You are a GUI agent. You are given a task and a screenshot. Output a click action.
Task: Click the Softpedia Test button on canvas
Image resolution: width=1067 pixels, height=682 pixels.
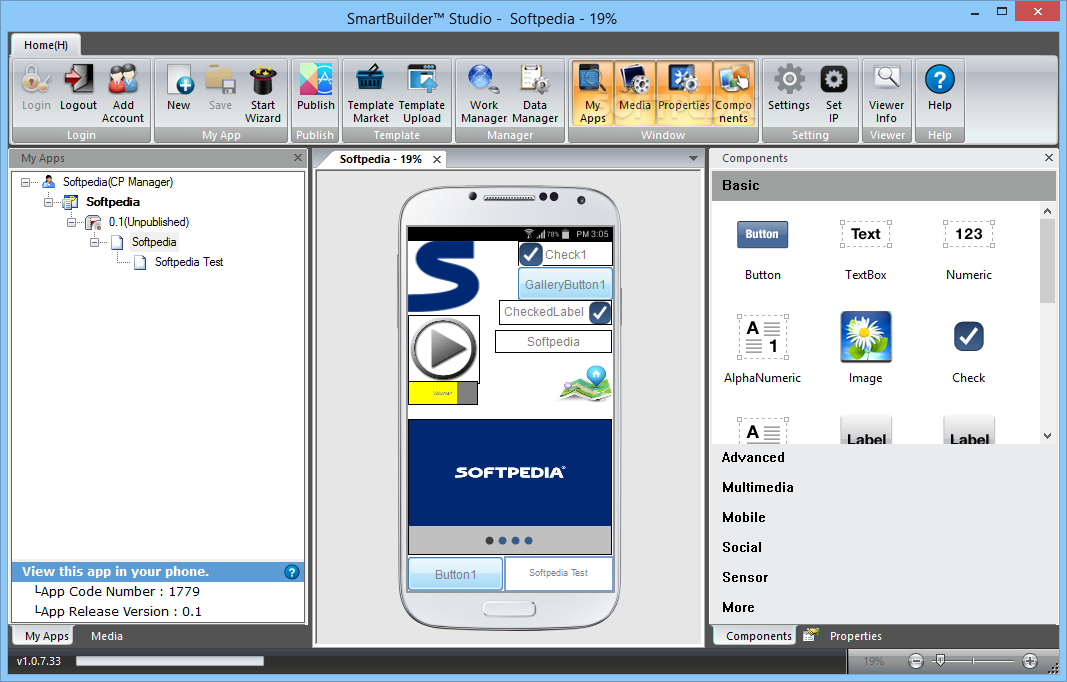point(559,573)
